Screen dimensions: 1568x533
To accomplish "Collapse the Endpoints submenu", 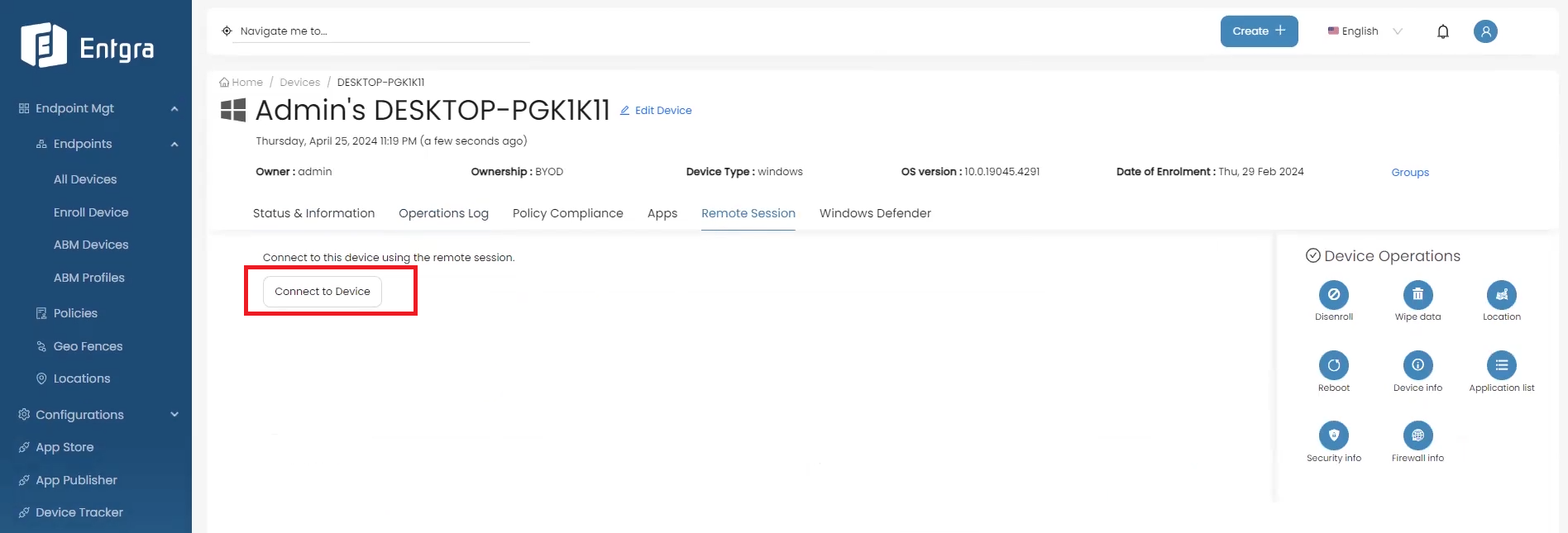I will (174, 144).
